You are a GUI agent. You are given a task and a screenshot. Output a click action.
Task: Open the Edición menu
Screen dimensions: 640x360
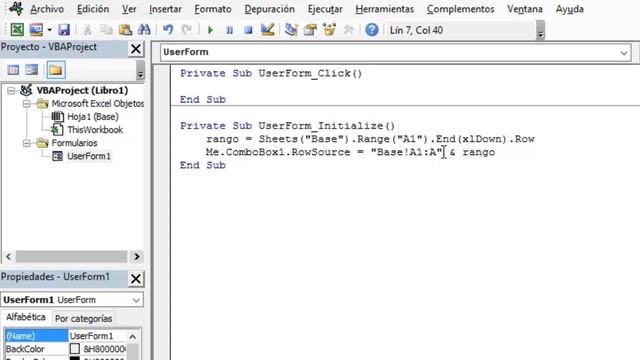point(93,9)
